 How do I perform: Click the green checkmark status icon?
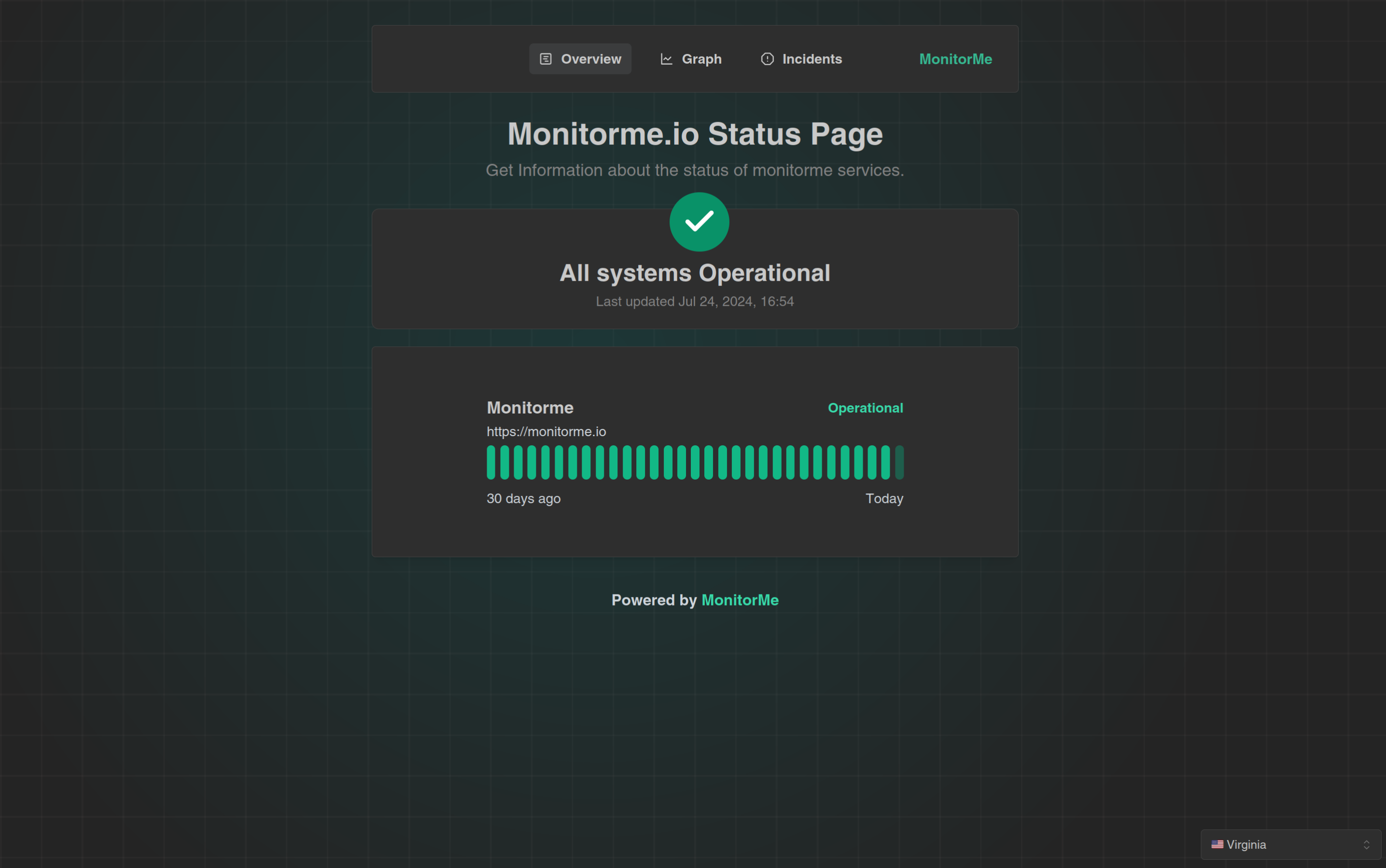(699, 221)
